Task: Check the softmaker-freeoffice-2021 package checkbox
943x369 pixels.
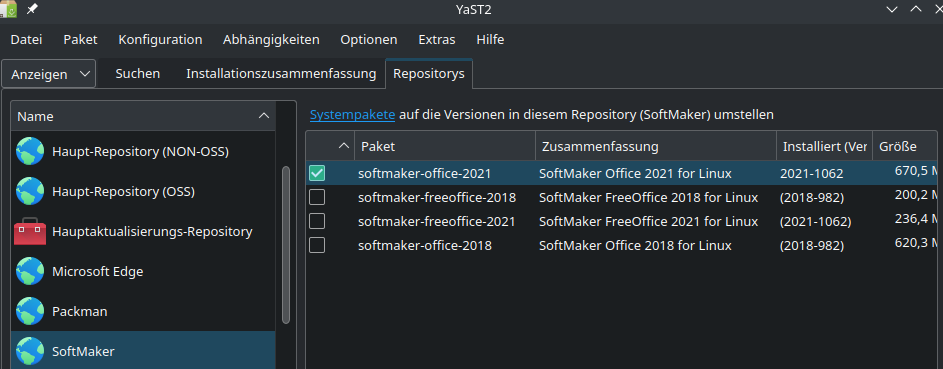Action: pyautogui.click(x=317, y=221)
